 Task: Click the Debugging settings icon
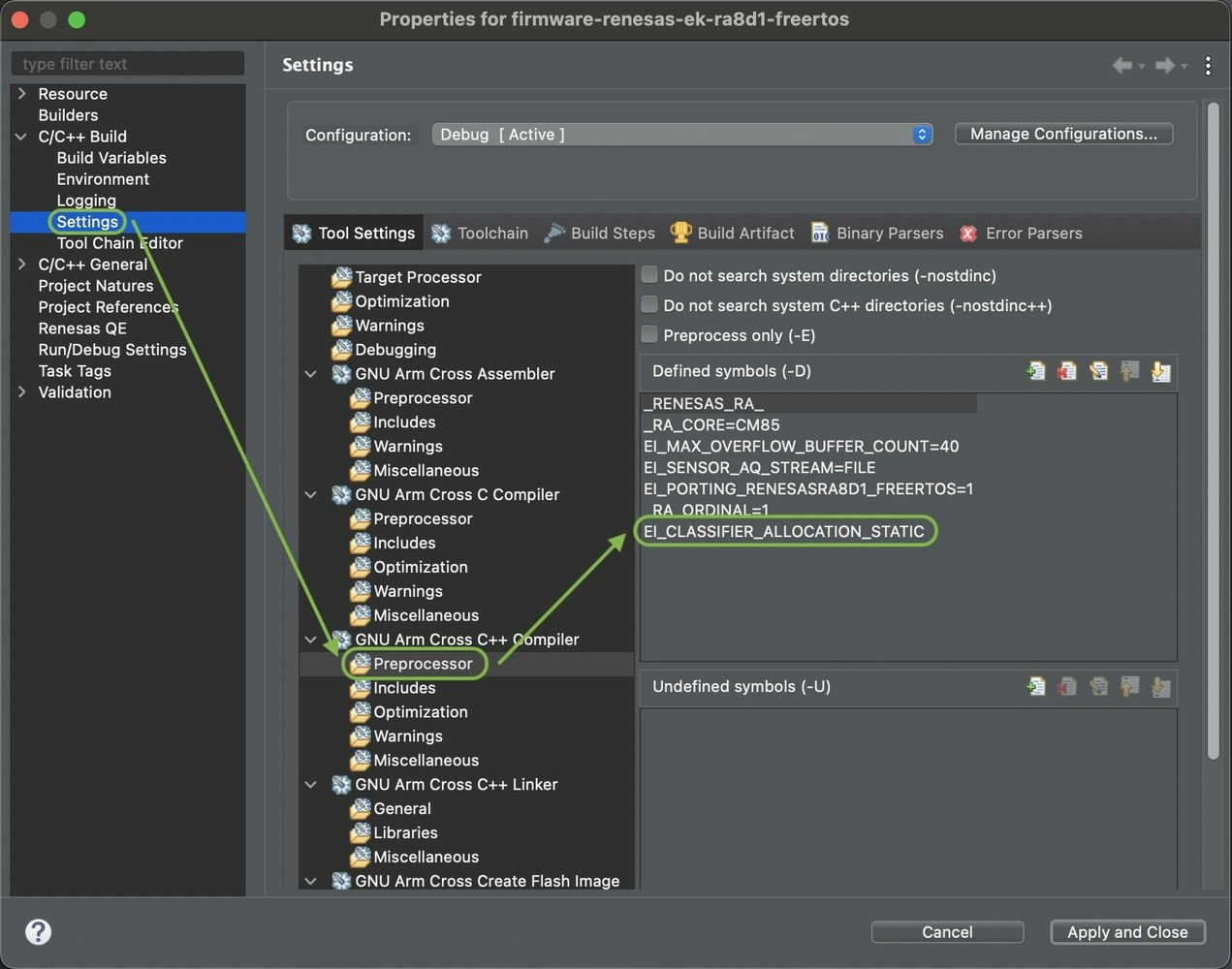coord(341,350)
